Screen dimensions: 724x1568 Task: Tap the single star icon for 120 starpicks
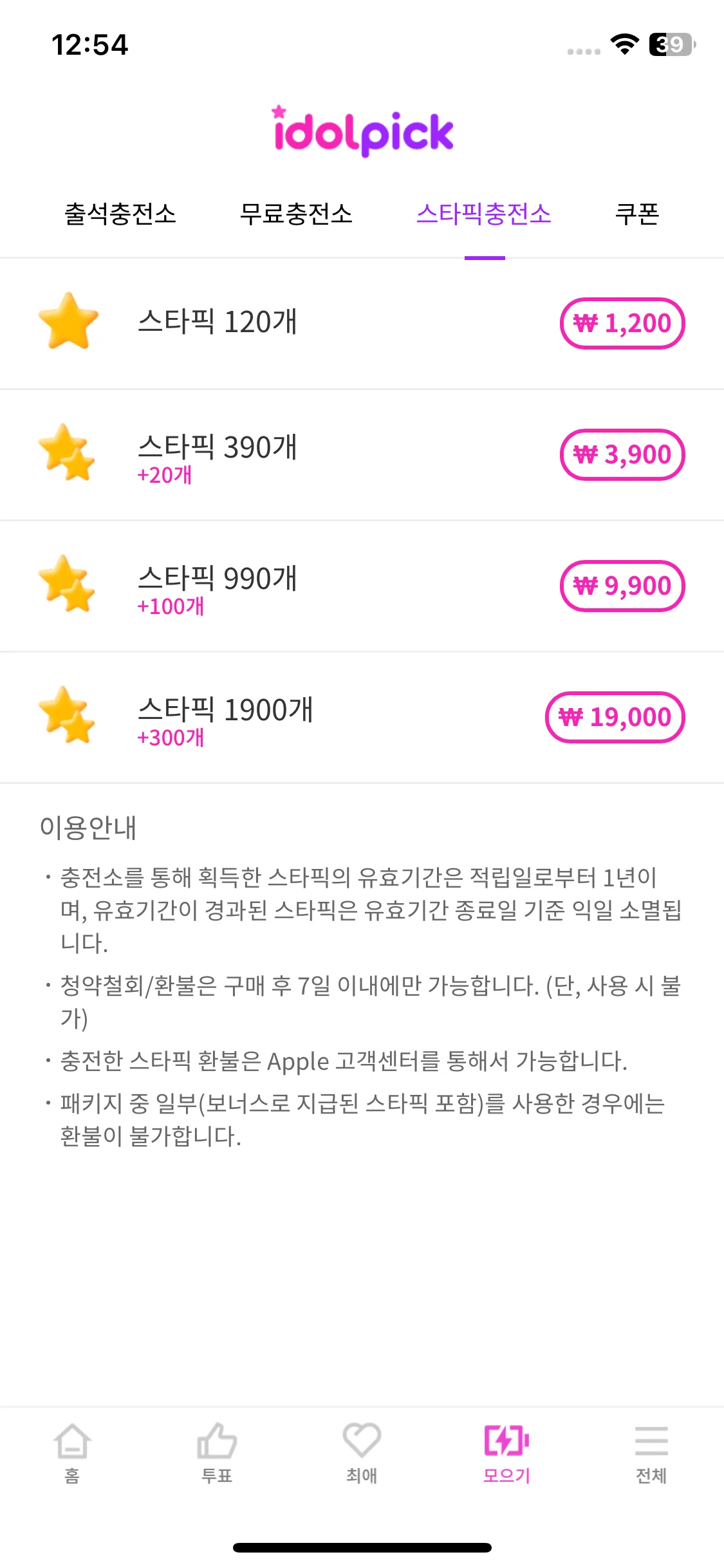[68, 321]
